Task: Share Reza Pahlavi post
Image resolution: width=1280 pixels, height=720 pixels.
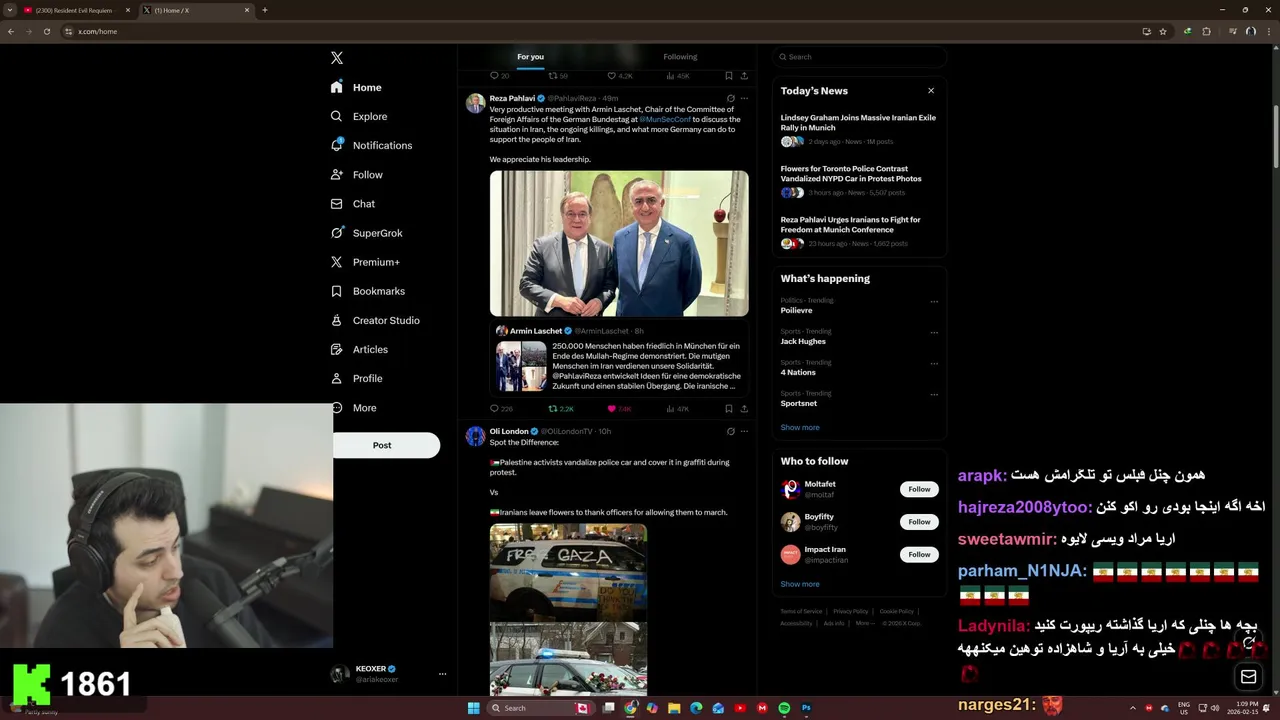Action: [x=744, y=409]
